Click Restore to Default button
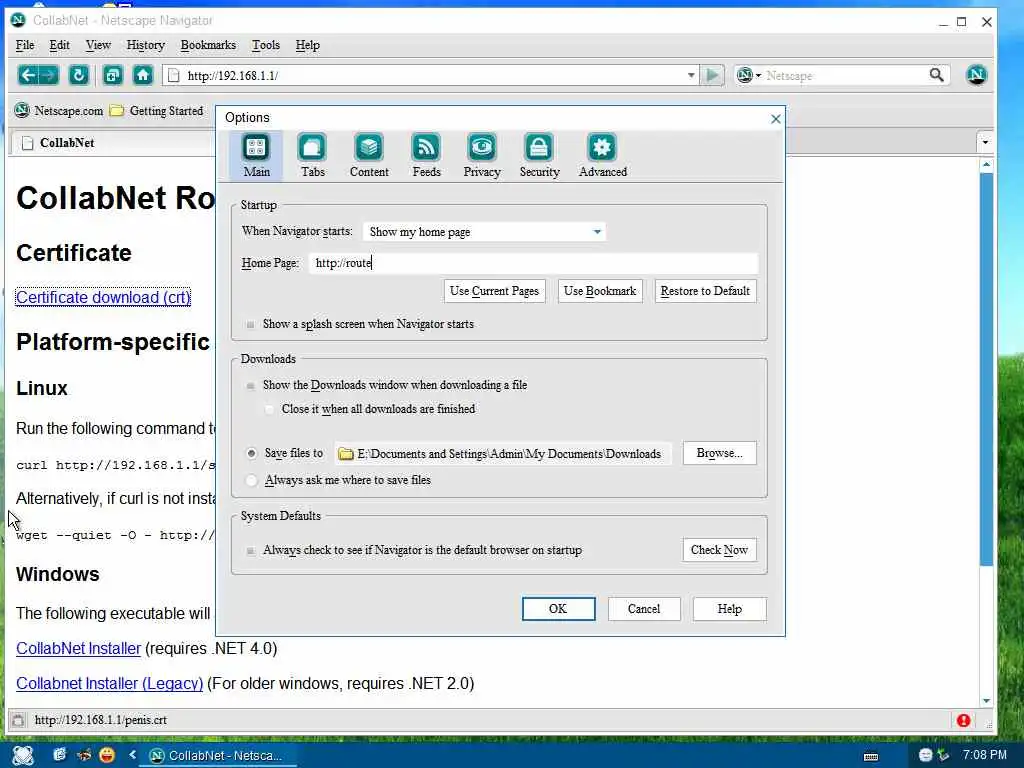The image size is (1024, 768). pyautogui.click(x=705, y=291)
